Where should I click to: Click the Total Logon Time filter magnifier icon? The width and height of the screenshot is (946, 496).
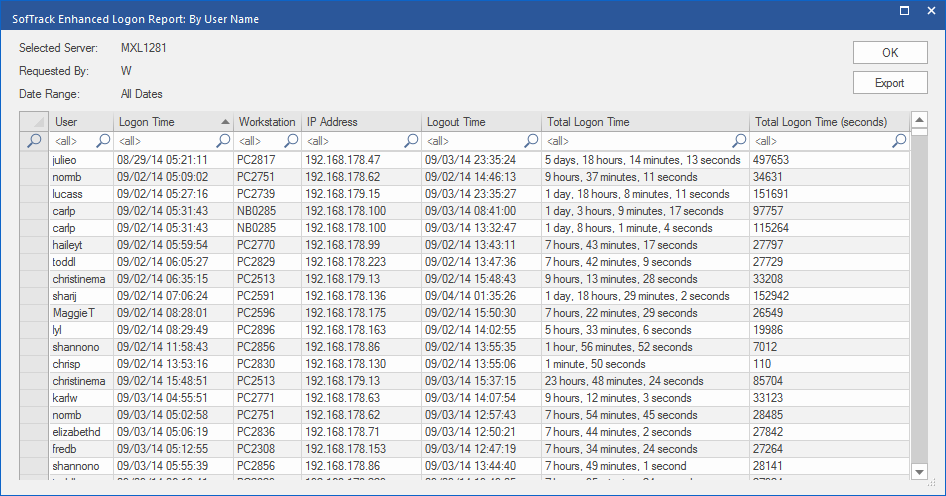(x=739, y=141)
